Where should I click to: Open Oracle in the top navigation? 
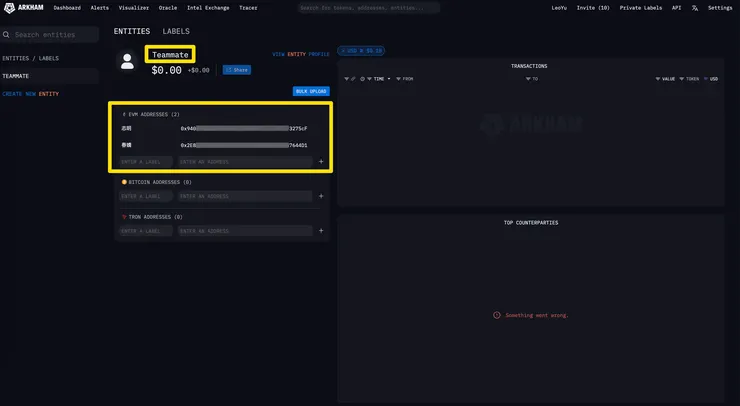coord(168,8)
